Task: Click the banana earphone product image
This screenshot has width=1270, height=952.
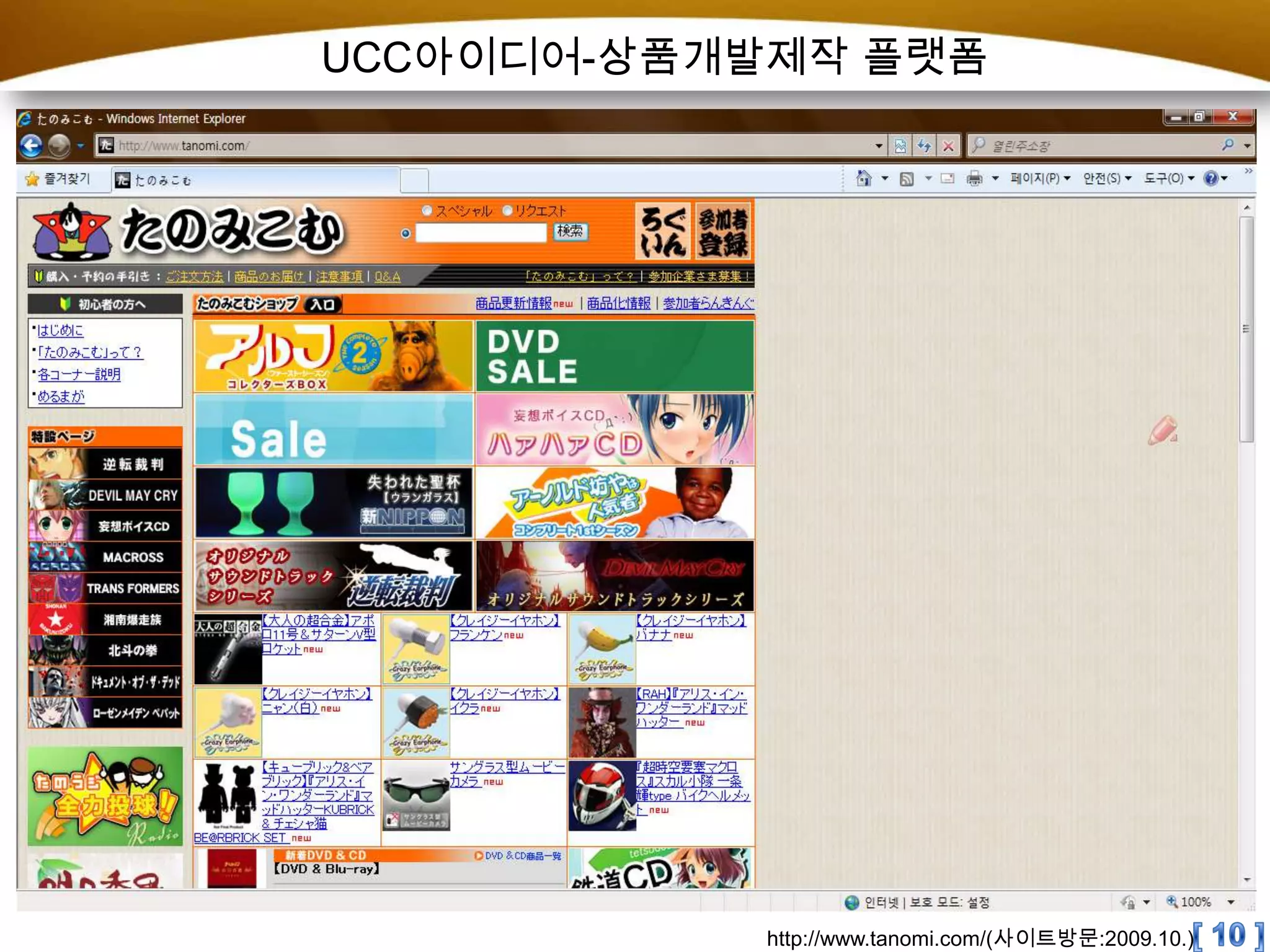Action: (602, 649)
